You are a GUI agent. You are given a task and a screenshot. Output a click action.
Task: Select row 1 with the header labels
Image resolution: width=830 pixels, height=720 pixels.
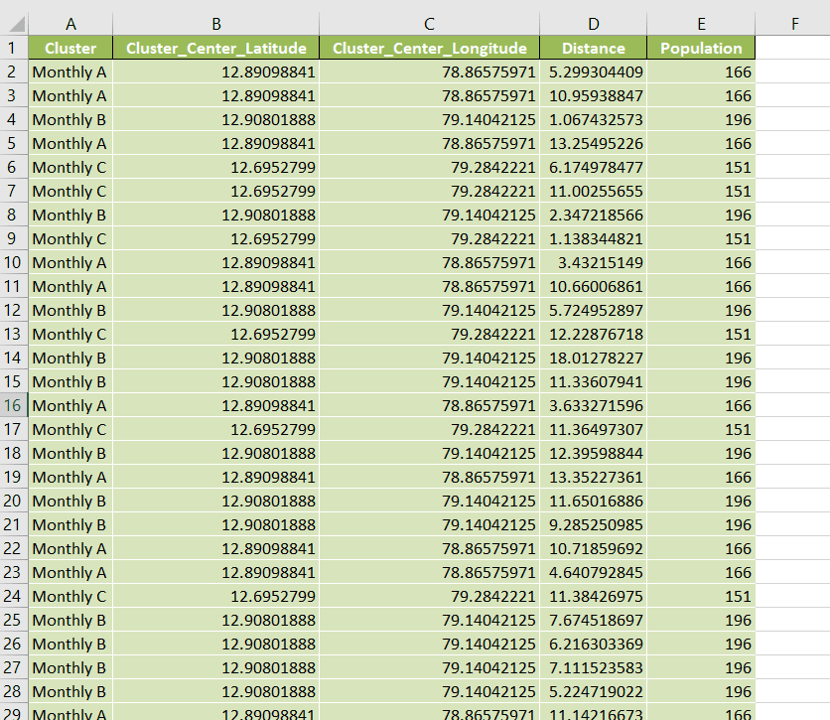14,47
